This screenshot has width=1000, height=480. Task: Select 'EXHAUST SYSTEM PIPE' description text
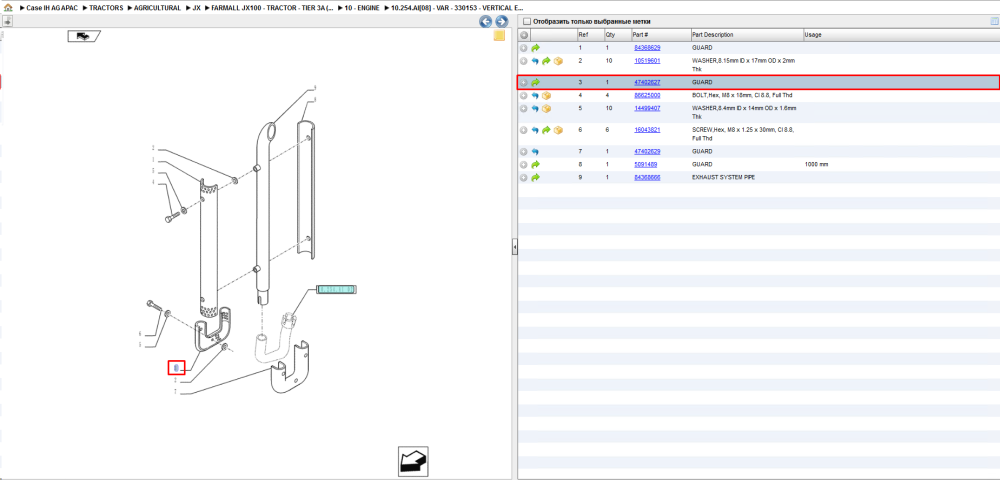pyautogui.click(x=723, y=177)
